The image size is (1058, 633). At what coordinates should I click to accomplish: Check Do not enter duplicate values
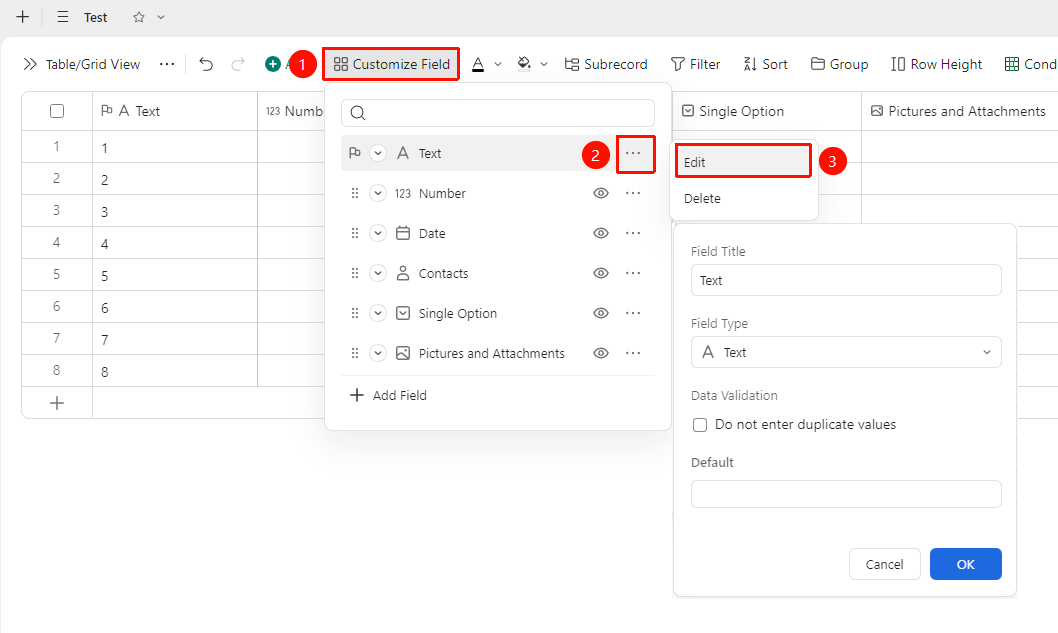(x=700, y=424)
